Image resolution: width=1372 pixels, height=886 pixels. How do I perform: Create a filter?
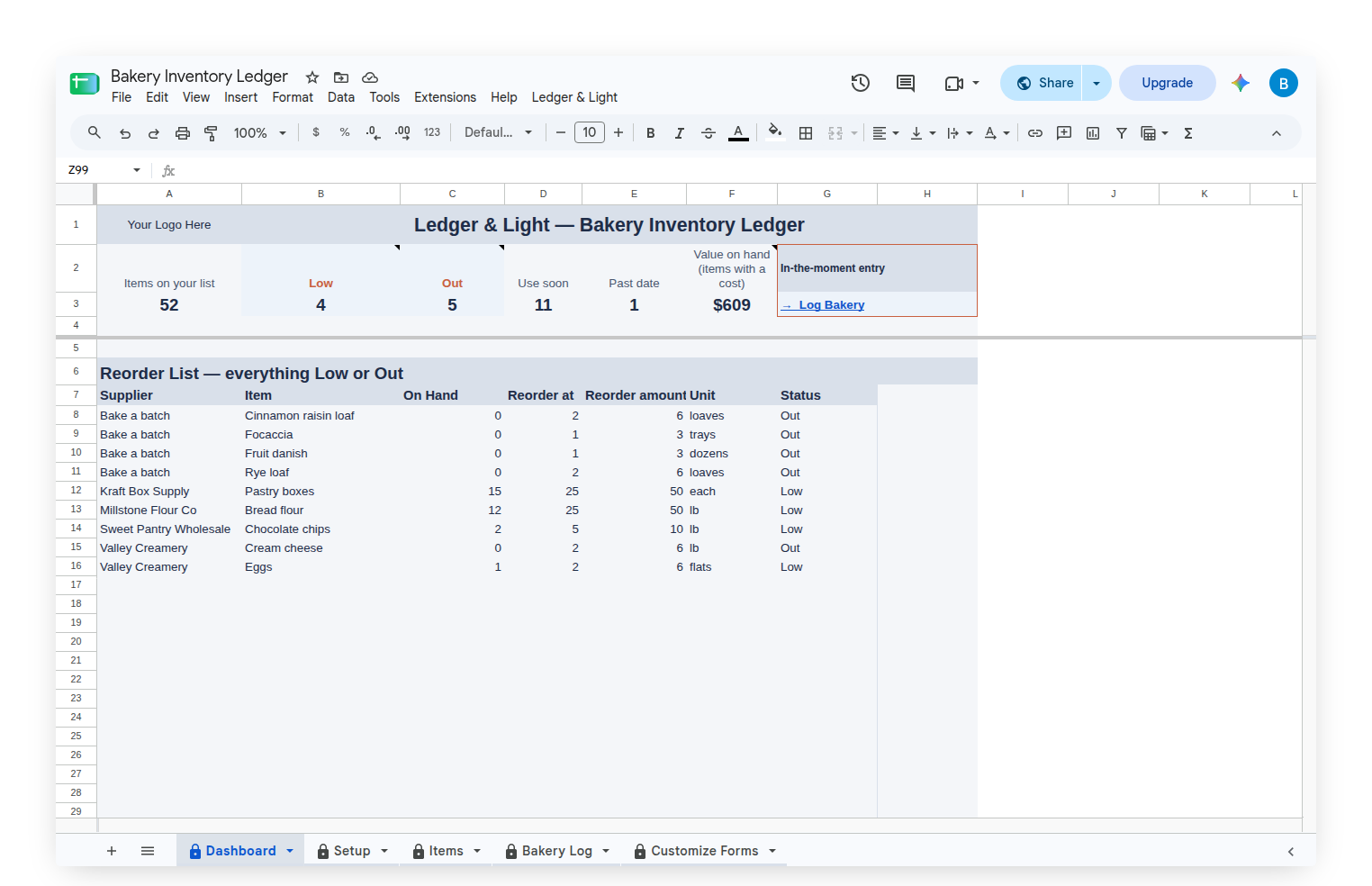(1122, 133)
